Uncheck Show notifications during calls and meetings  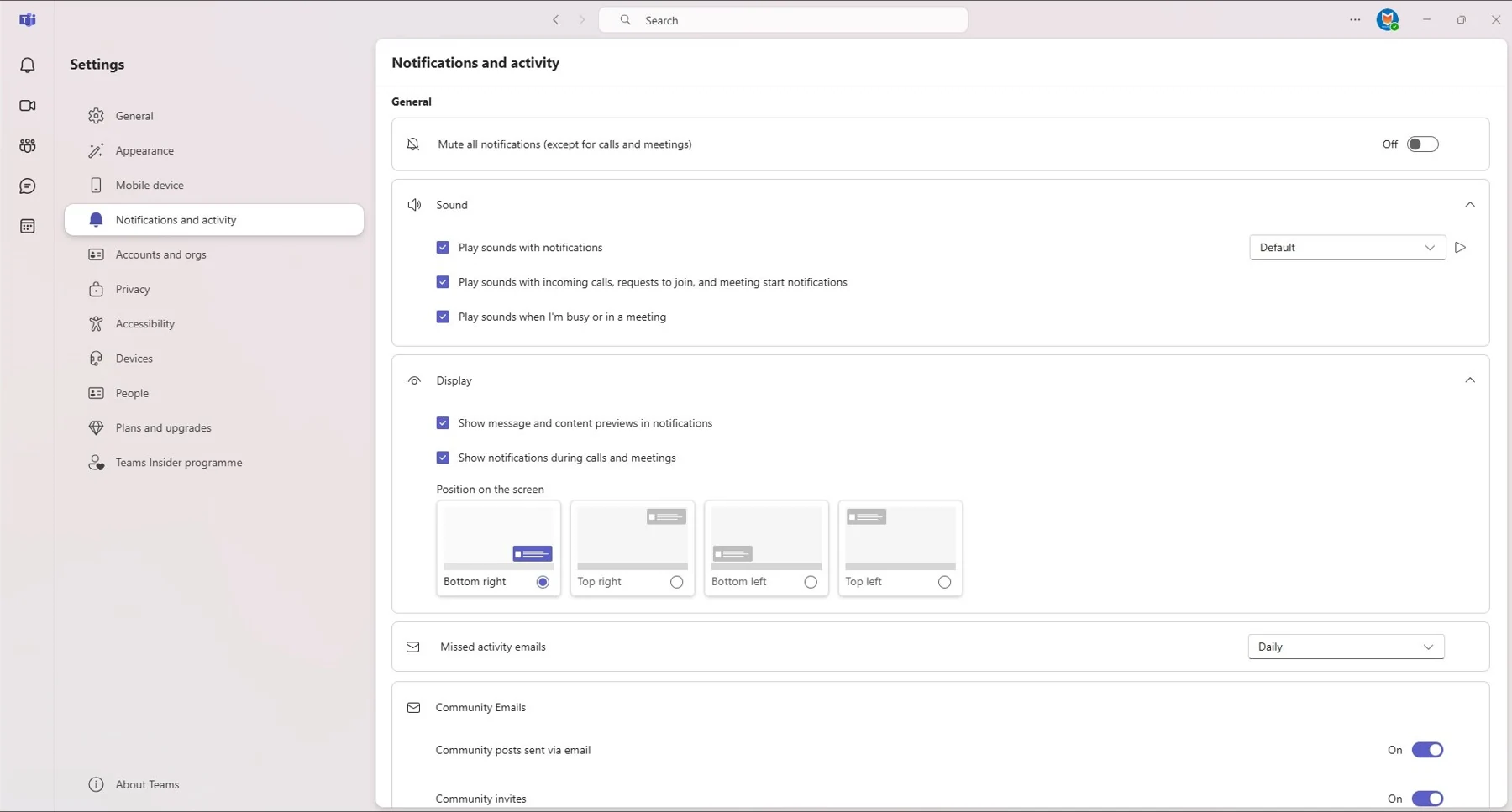pyautogui.click(x=443, y=458)
